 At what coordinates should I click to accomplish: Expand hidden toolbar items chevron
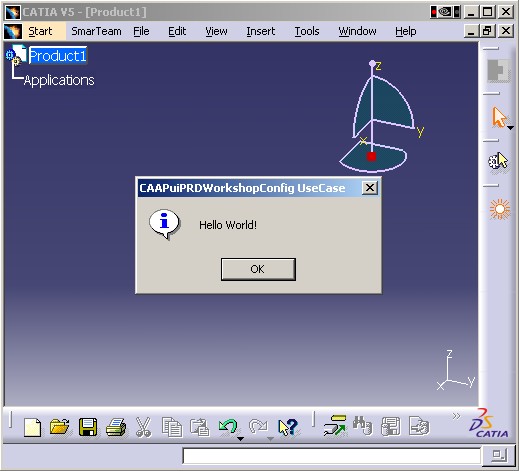pyautogui.click(x=456, y=416)
